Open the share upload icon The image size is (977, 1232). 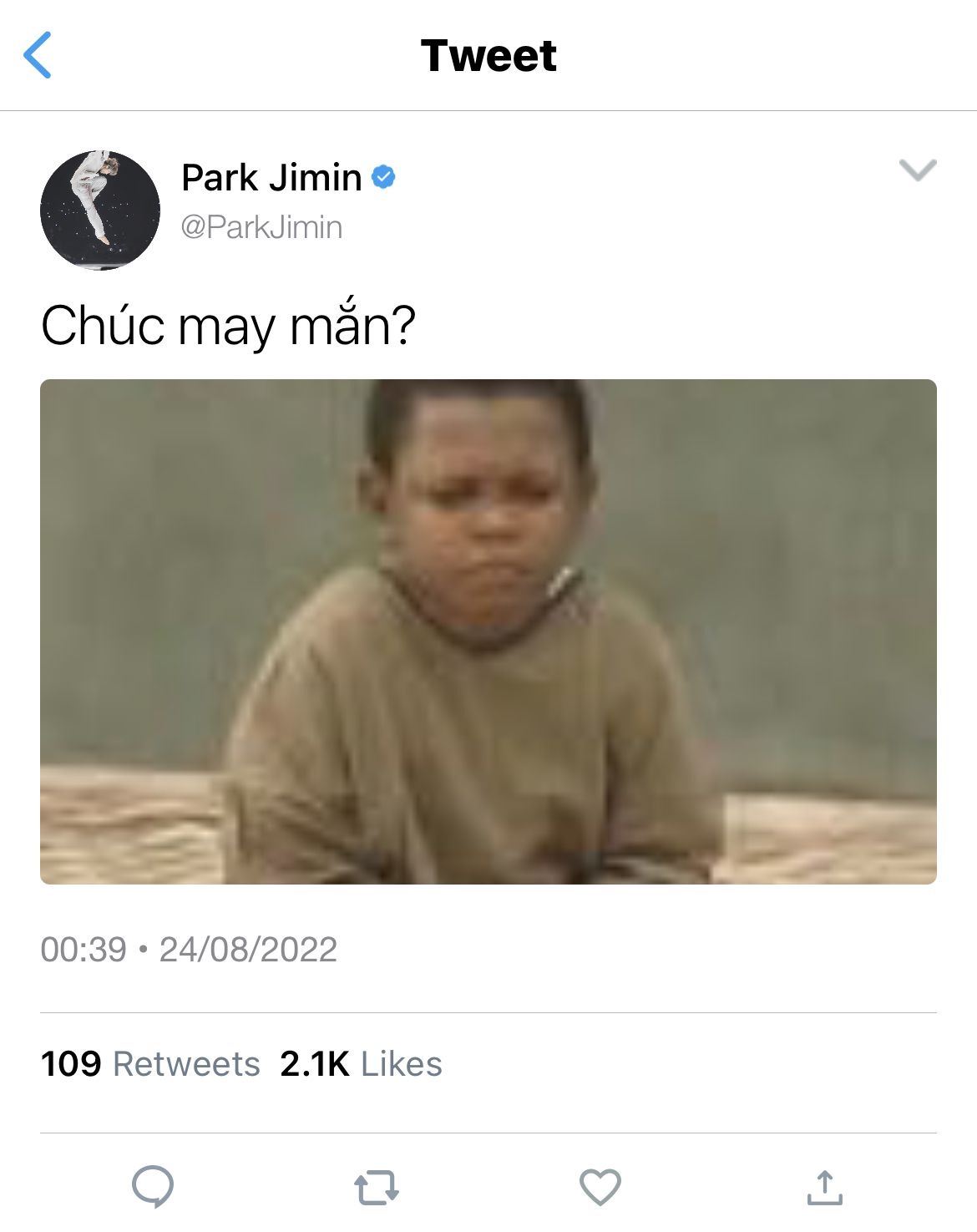tap(824, 1187)
